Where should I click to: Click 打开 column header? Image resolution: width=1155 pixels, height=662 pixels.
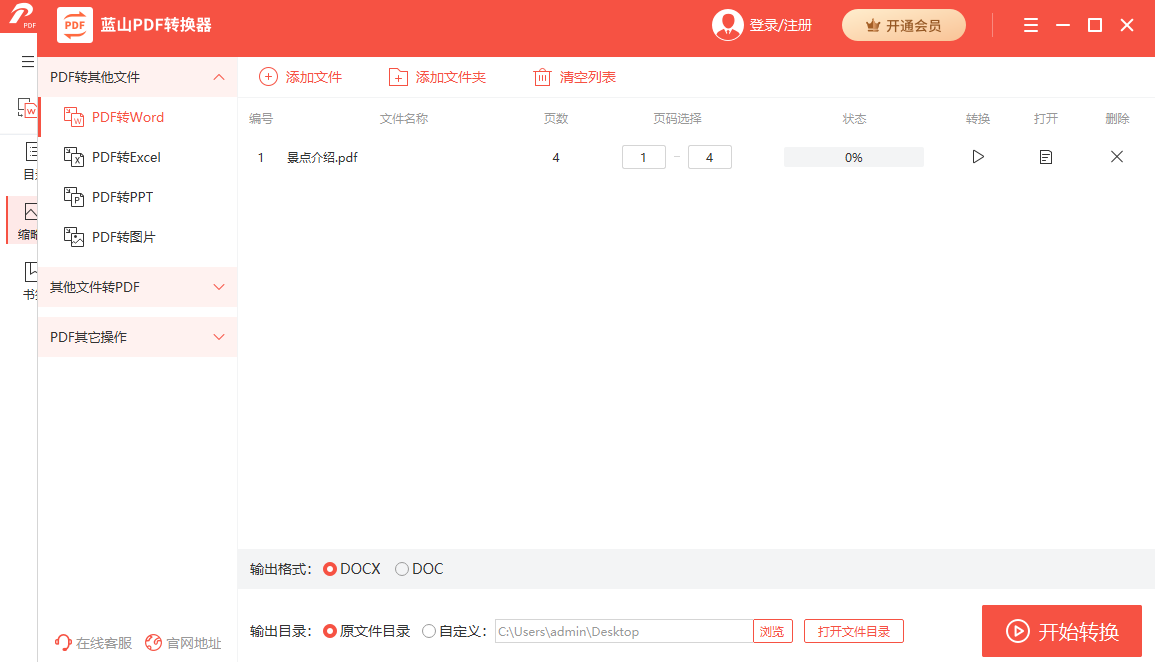1045,119
